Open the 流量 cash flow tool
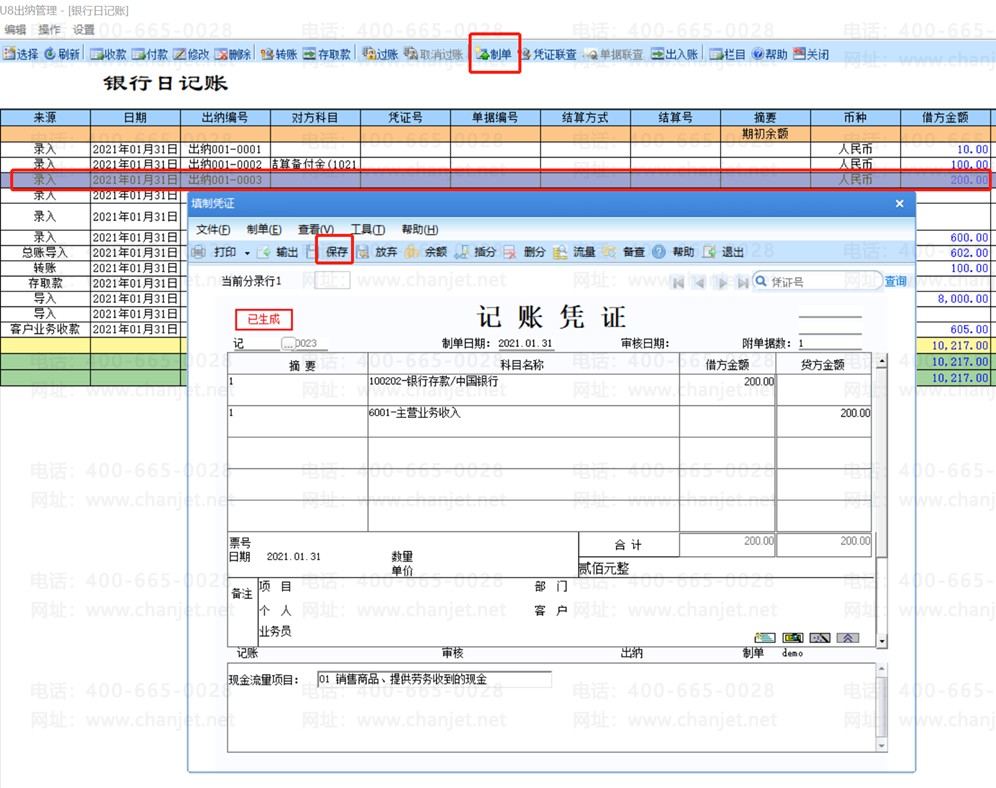This screenshot has width=996, height=788. [574, 252]
